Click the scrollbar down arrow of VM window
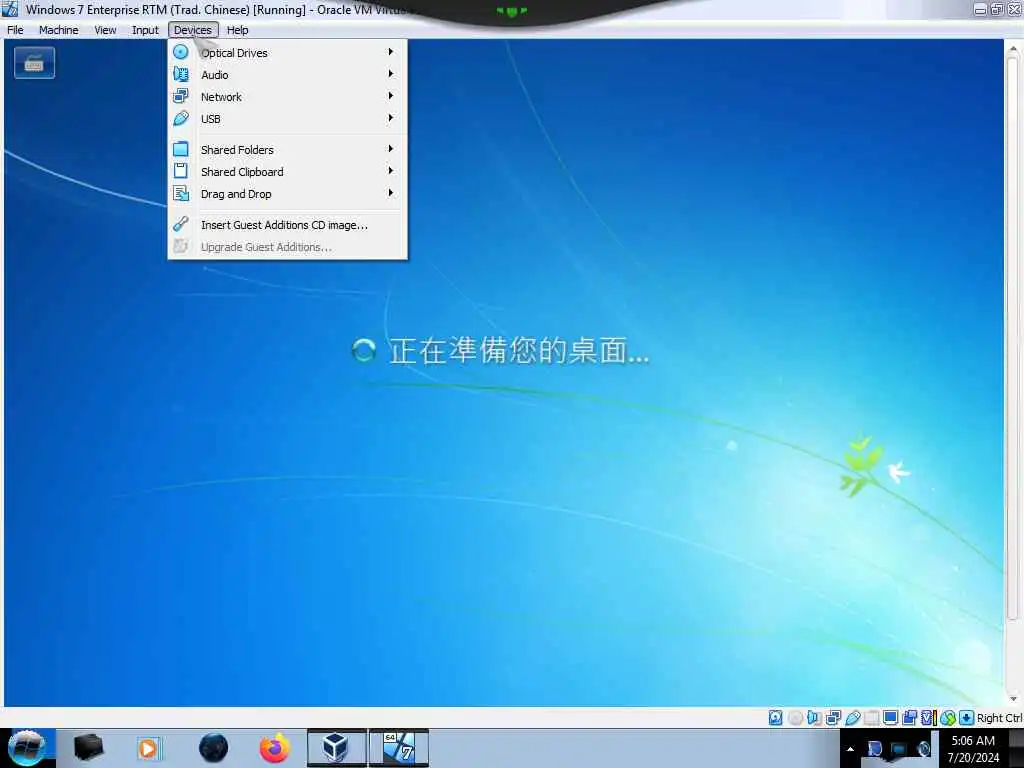1024x768 pixels. click(1013, 699)
